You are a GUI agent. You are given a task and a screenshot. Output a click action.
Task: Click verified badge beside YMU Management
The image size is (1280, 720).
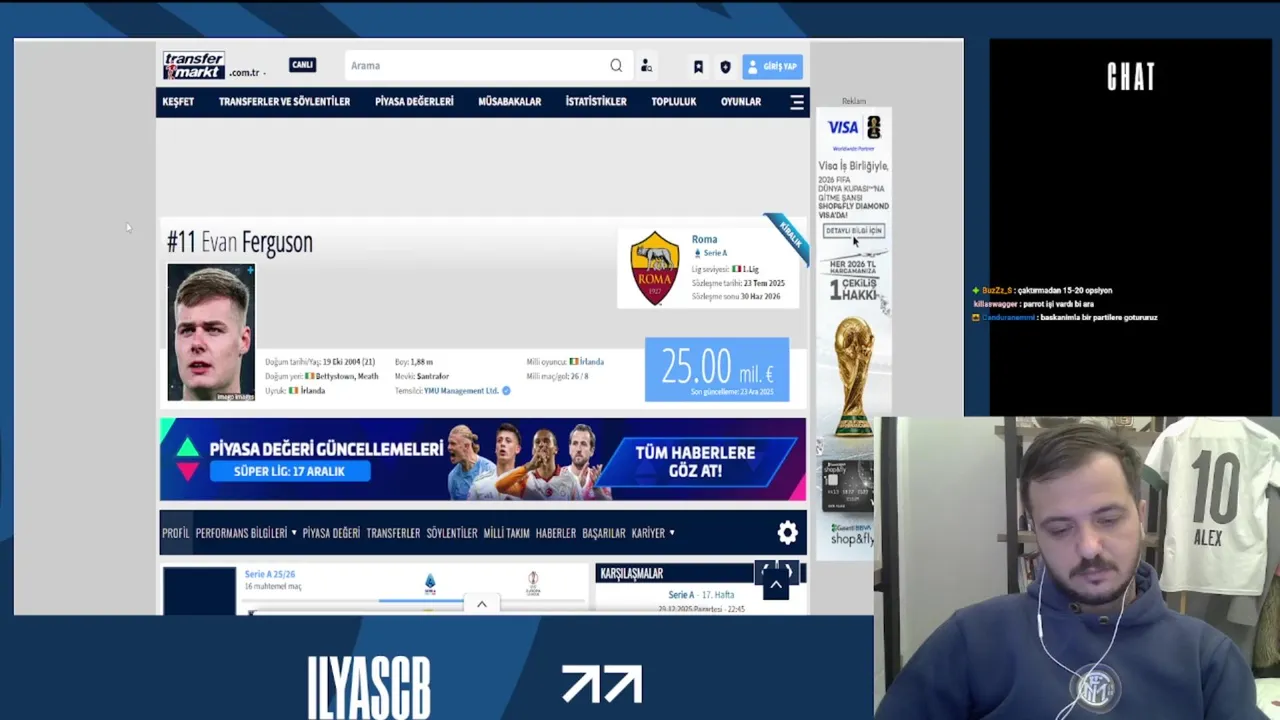coord(506,391)
